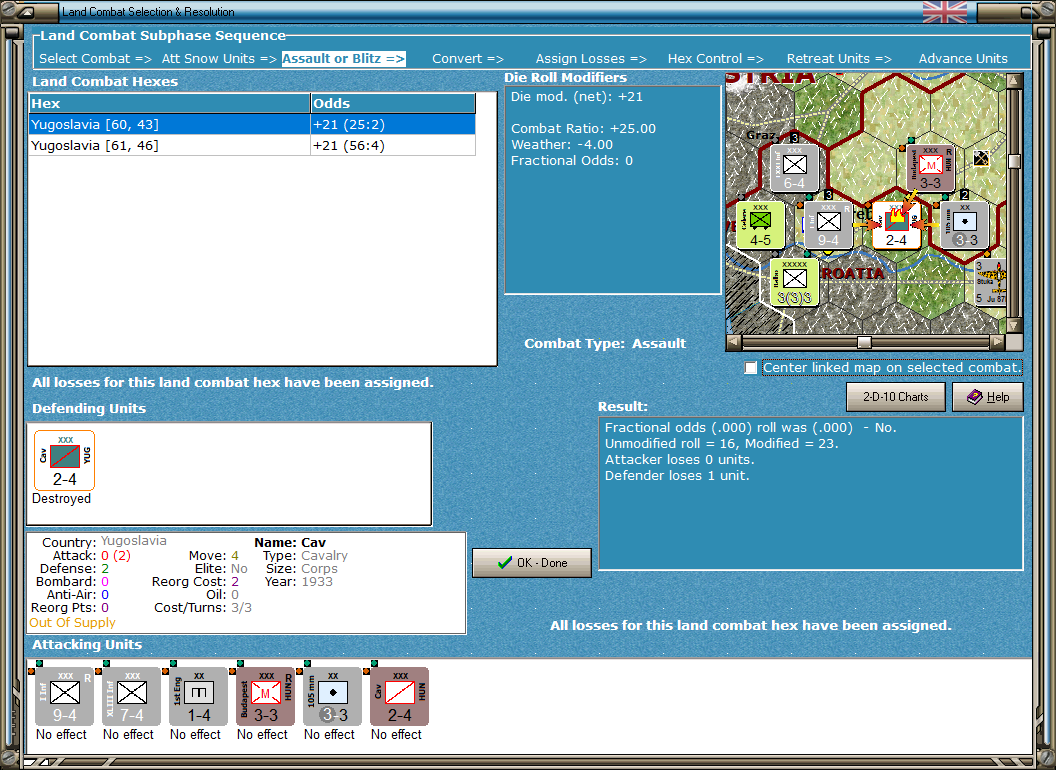This screenshot has width=1056, height=770.
Task: Click the Assign Losses subphase label
Action: tap(591, 59)
